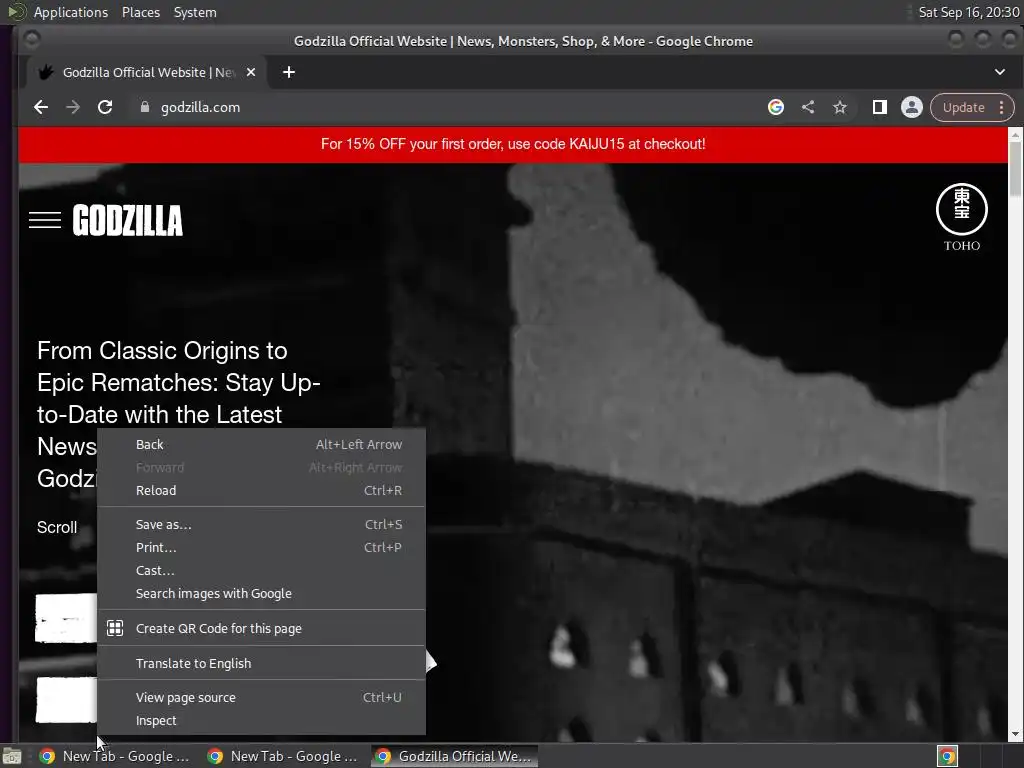Click the Scroll link
Image resolution: width=1024 pixels, height=768 pixels.
(57, 528)
